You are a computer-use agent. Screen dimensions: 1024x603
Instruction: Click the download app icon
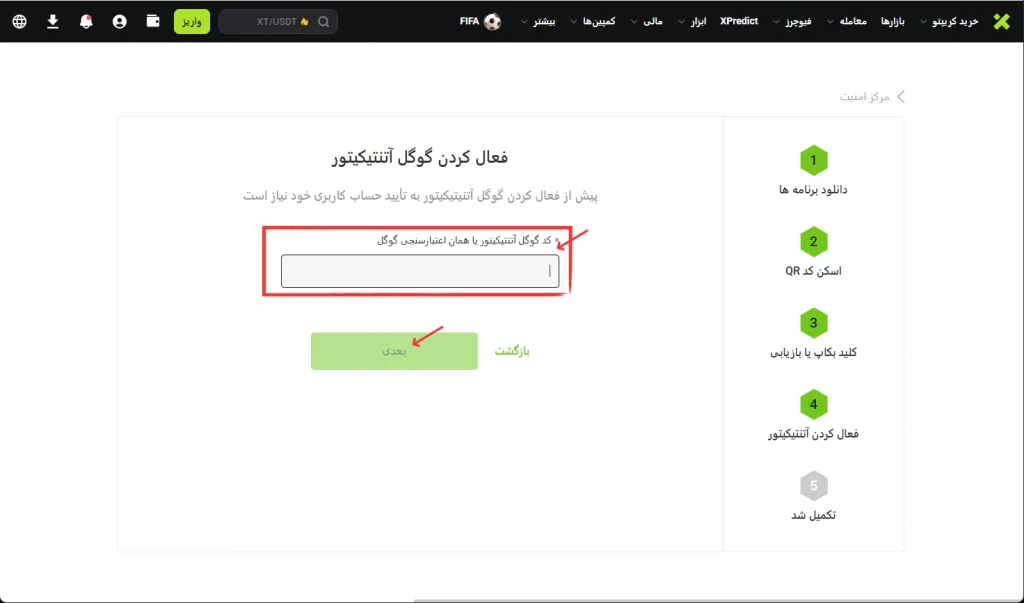coord(53,22)
